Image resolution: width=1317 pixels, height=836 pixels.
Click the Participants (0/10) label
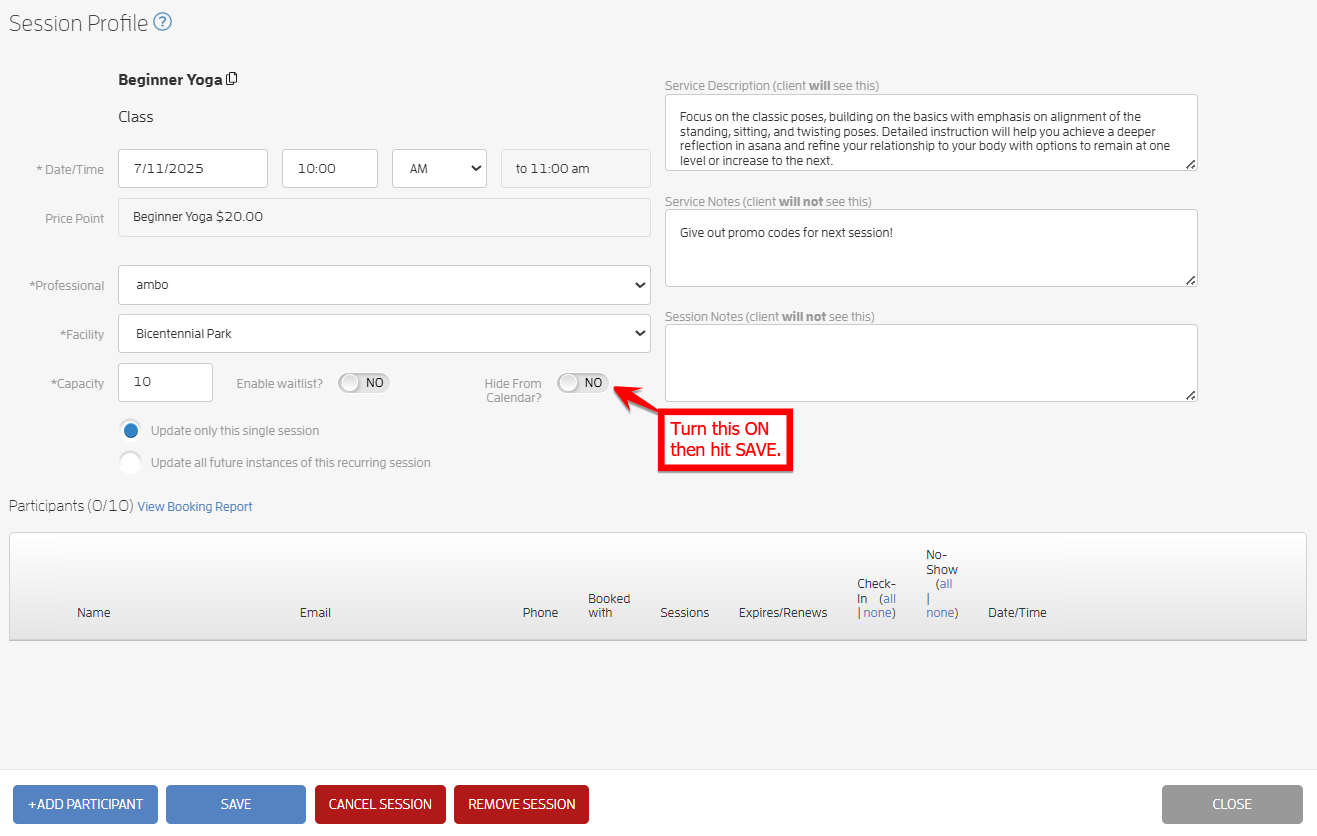coord(71,506)
